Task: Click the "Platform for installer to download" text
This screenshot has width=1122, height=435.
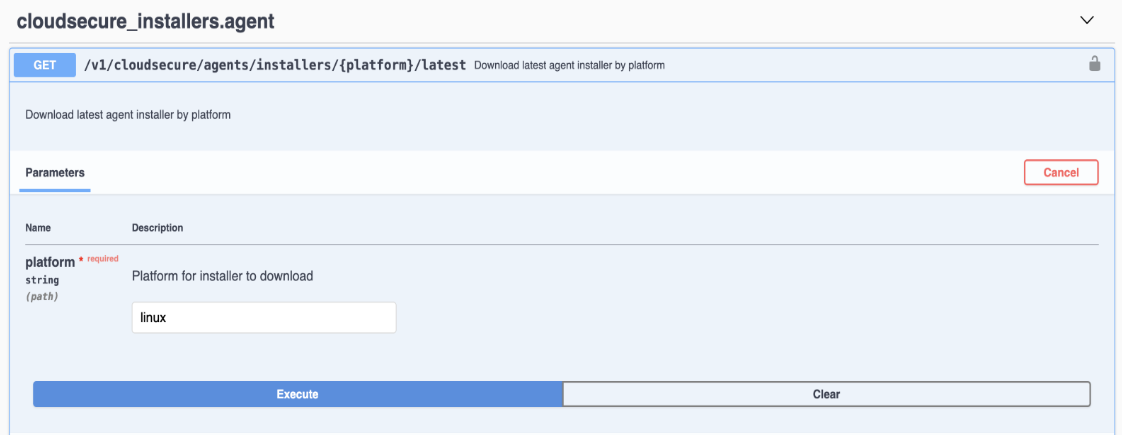Action: (222, 276)
